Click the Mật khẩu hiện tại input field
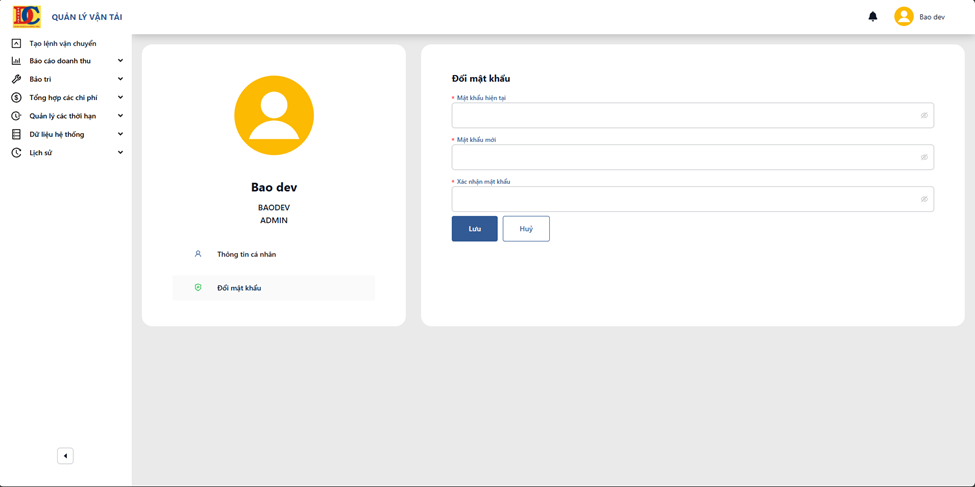The image size is (975, 487). pyautogui.click(x=693, y=116)
